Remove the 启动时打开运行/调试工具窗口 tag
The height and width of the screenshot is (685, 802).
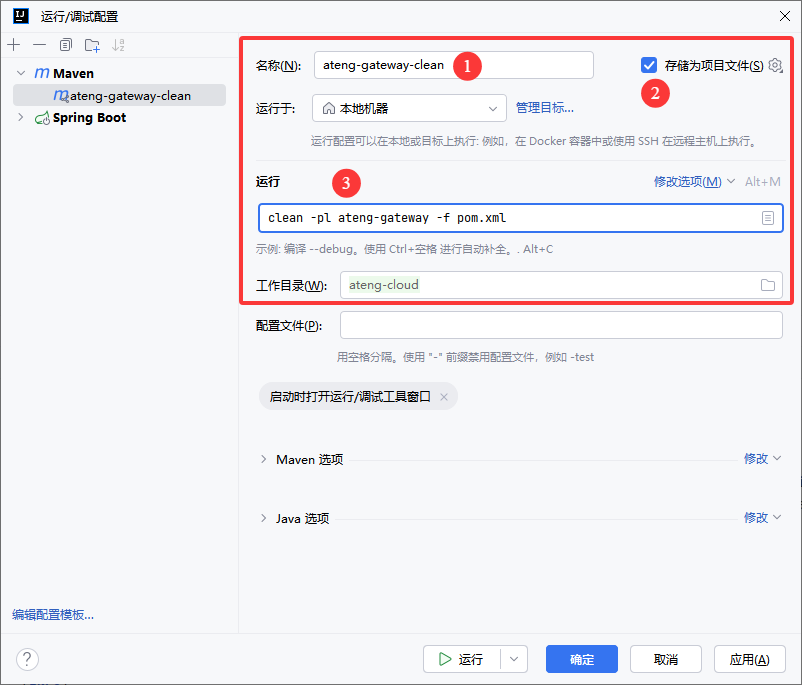click(444, 396)
